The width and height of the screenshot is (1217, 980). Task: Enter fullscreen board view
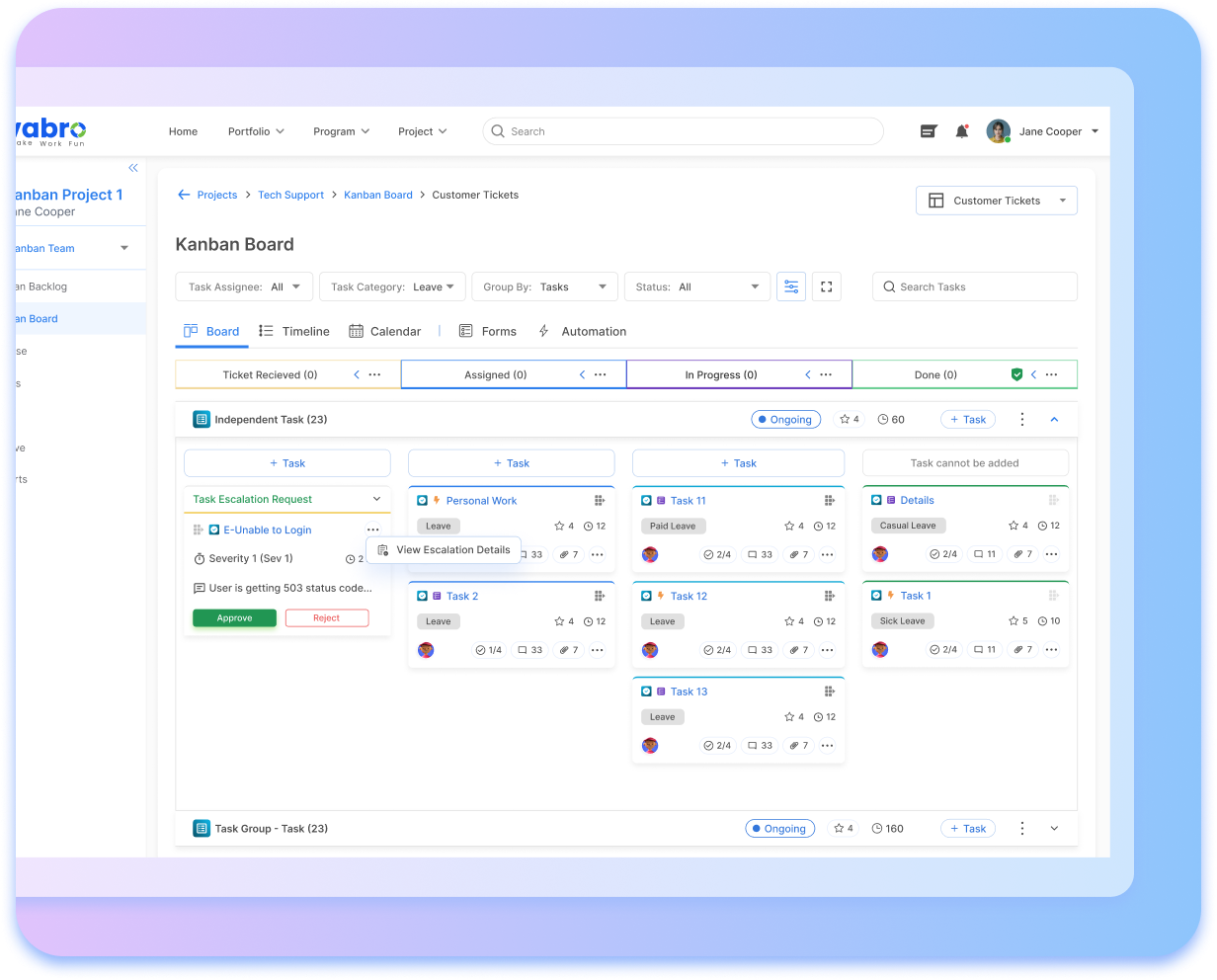click(827, 286)
